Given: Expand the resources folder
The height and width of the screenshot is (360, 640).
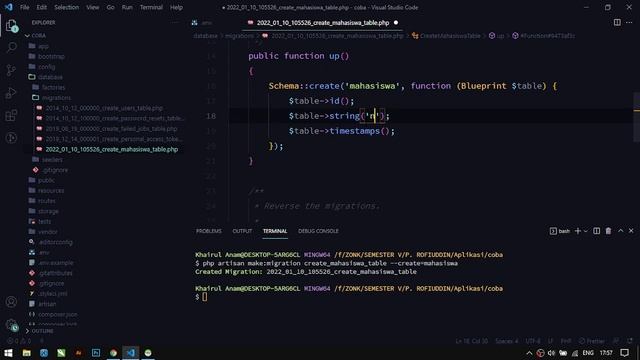Looking at the screenshot, I should (x=51, y=190).
